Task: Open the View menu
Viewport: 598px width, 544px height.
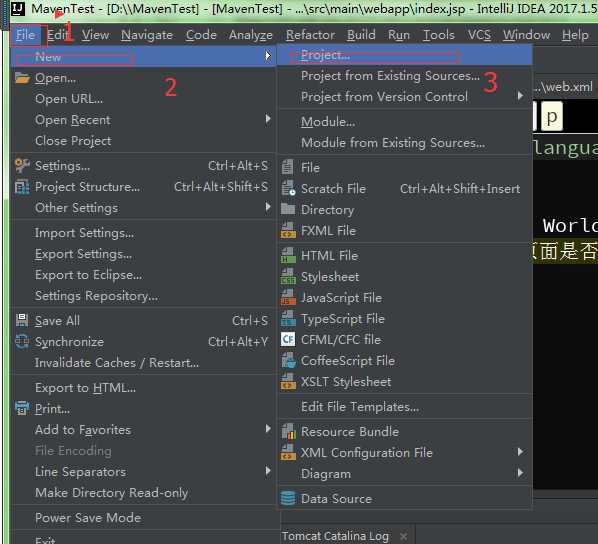Action: (95, 35)
